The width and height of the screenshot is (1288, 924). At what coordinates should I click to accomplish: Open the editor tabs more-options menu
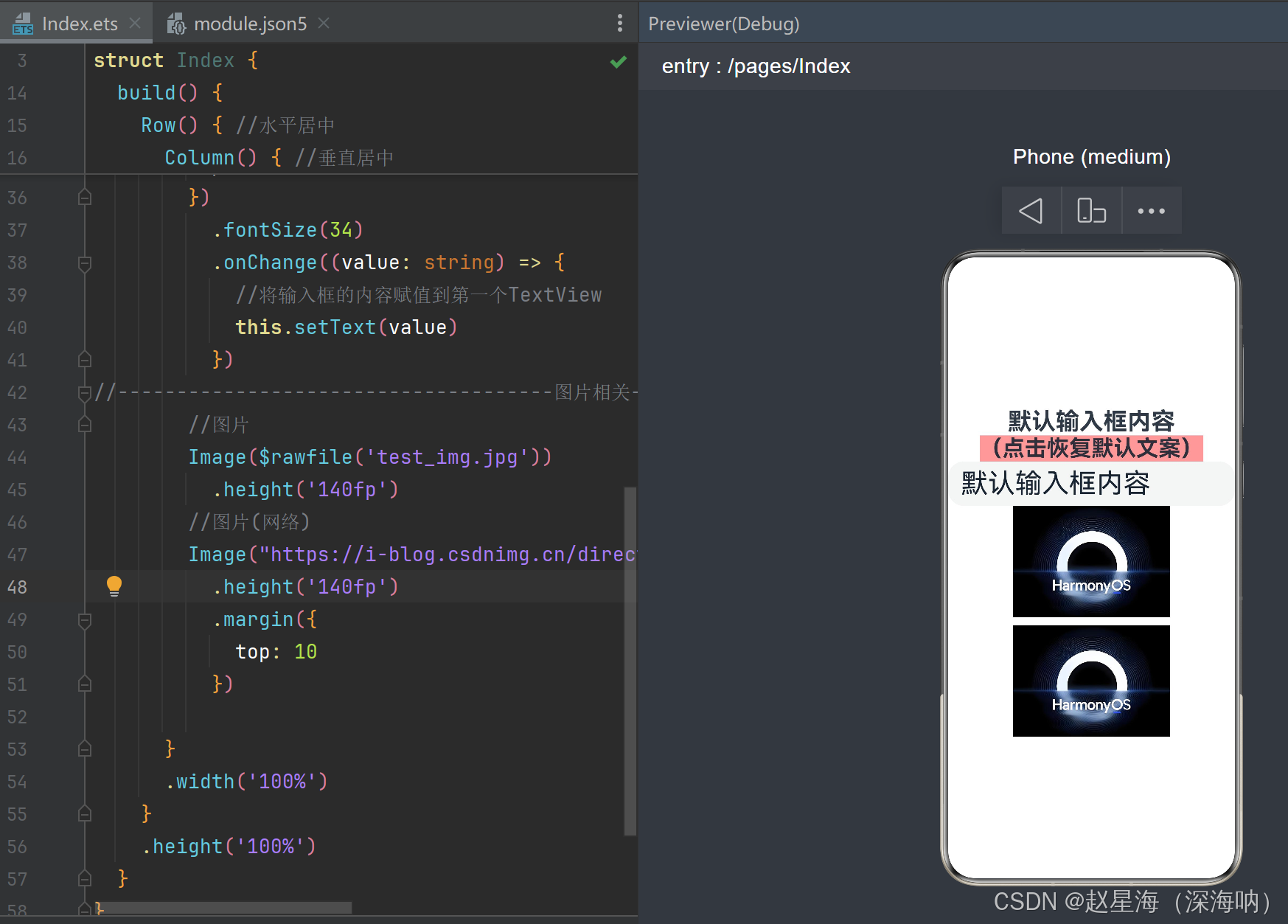(619, 24)
